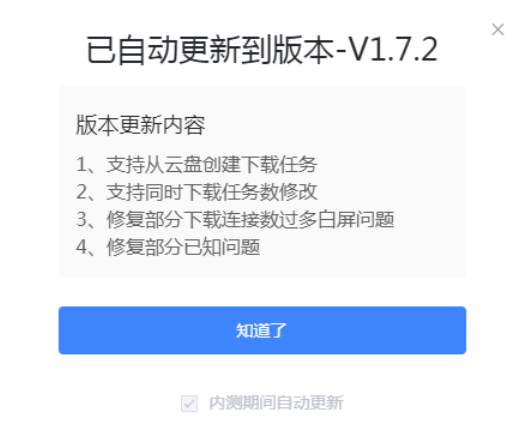
Task: Click the 版本更新内容 heading
Action: tap(140, 125)
